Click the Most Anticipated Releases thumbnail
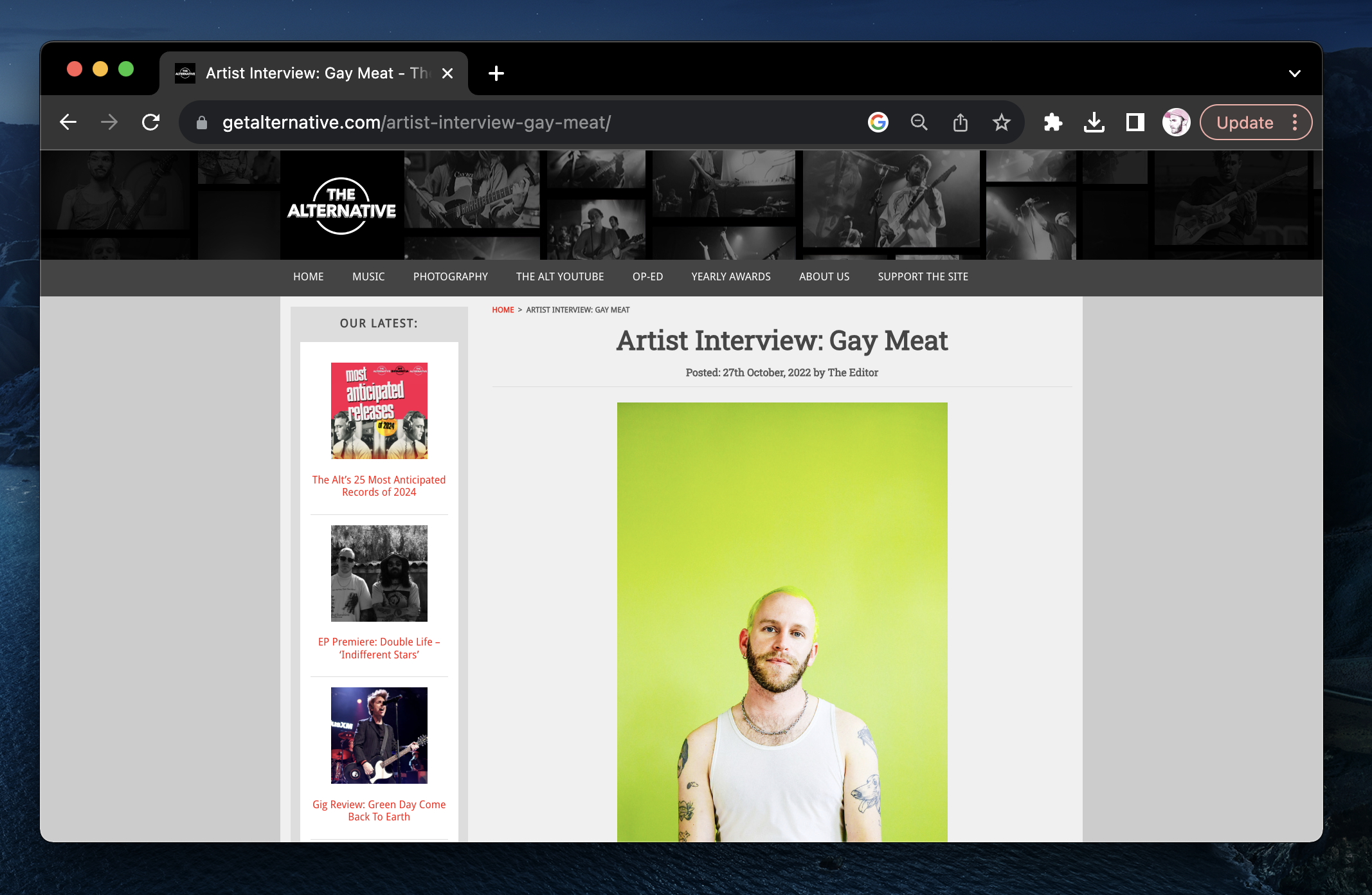The height and width of the screenshot is (895, 1372). 379,410
